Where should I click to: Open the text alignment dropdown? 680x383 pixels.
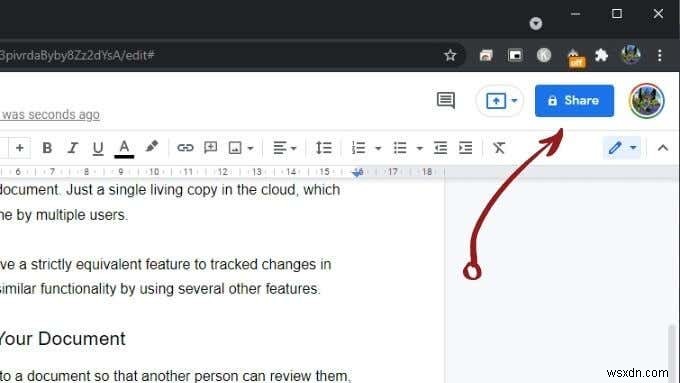coord(284,148)
